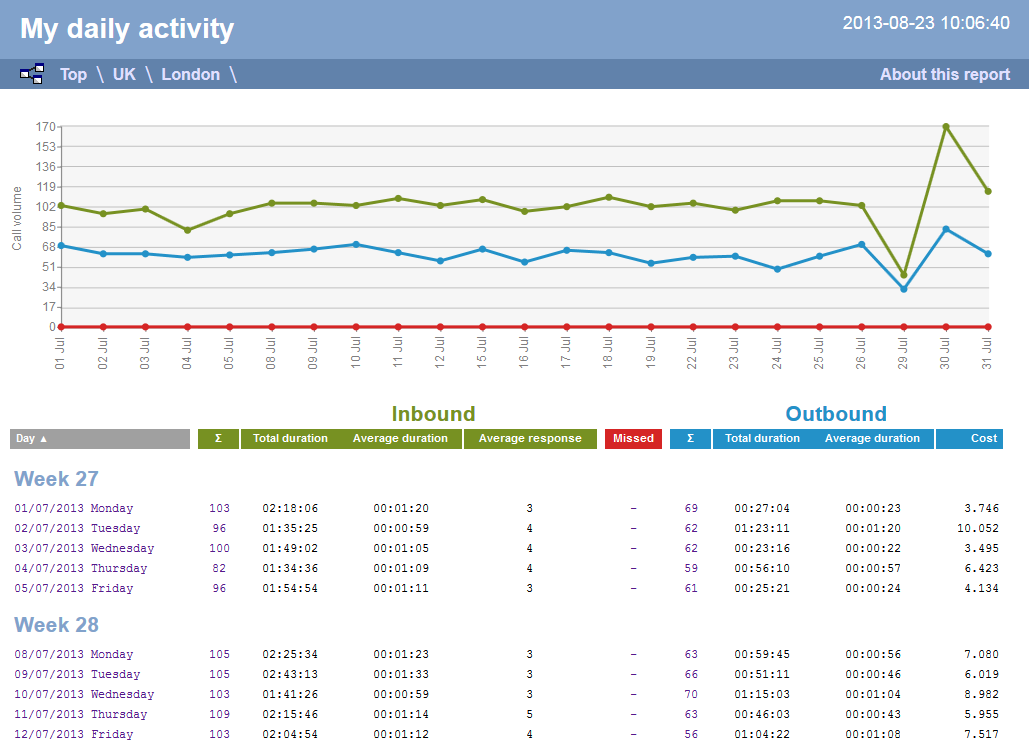Viewport: 1029px width, 748px height.
Task: Sort by the Missed calls column
Action: coord(632,438)
